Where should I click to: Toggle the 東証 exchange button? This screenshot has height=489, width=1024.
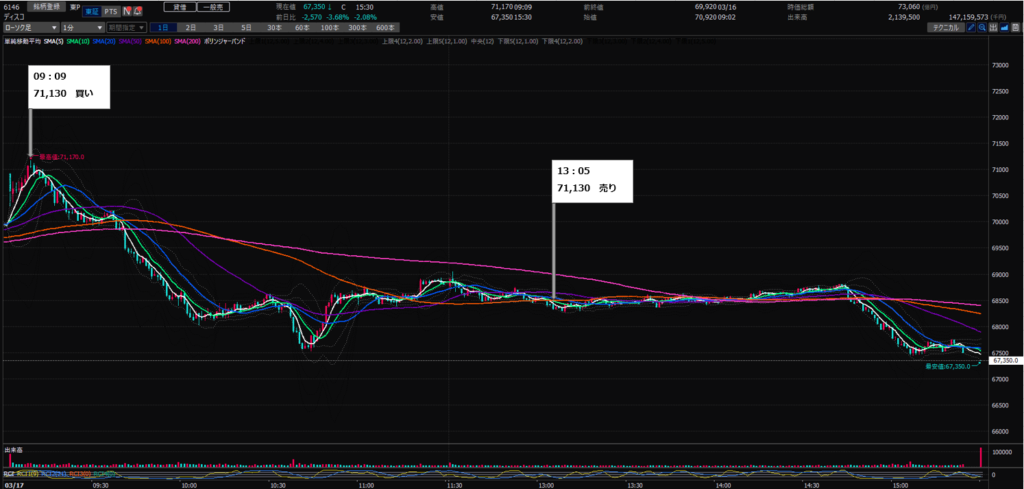coord(91,11)
